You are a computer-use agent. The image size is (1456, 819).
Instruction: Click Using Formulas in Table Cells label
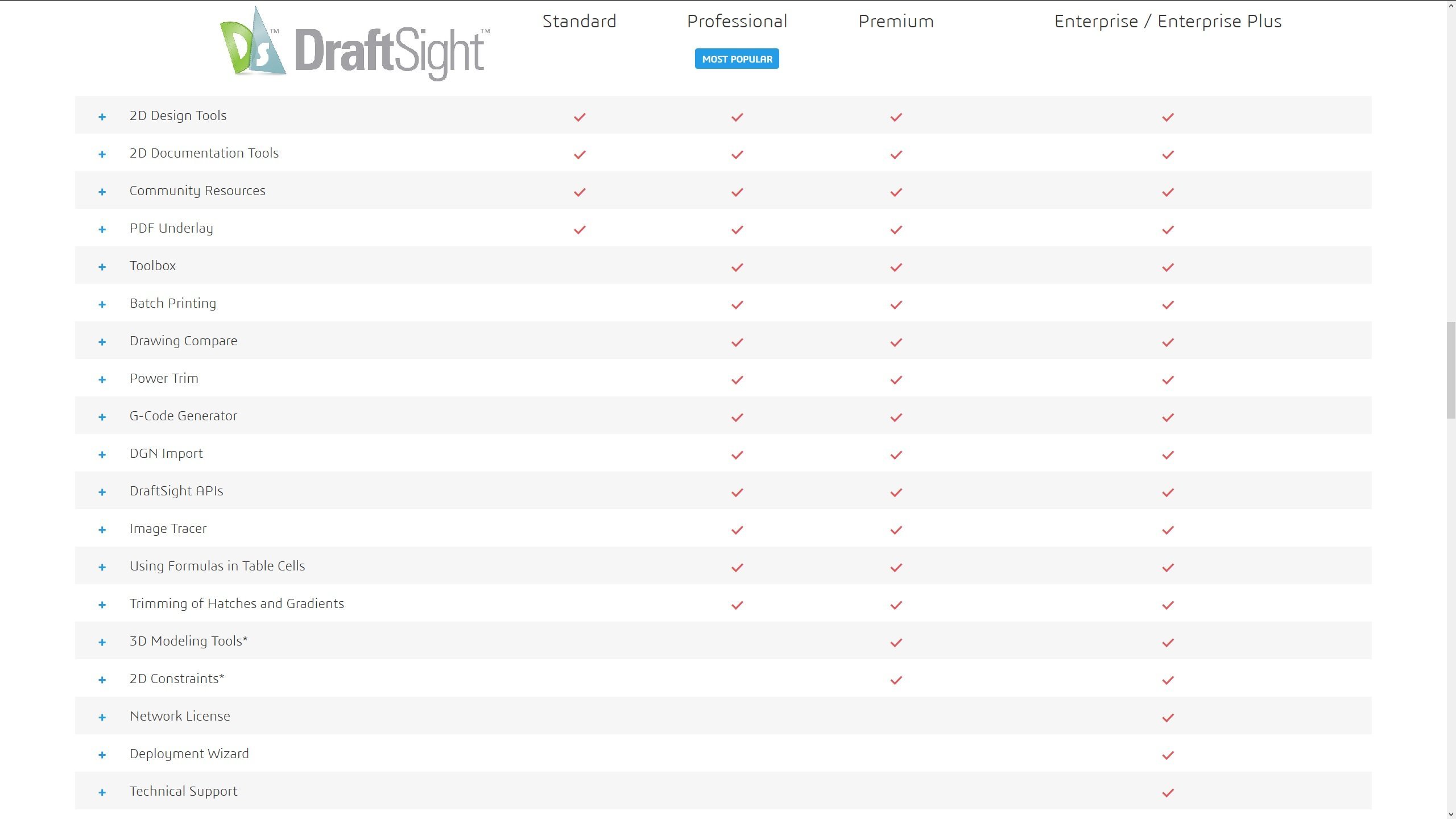click(x=217, y=566)
